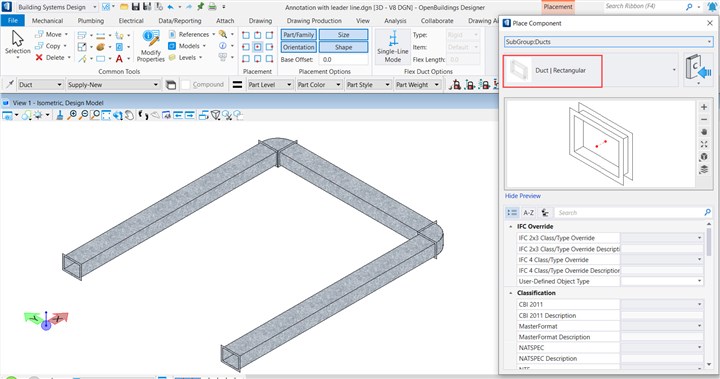Click the Zoom In view icon
The image size is (720, 379).
click(72, 115)
